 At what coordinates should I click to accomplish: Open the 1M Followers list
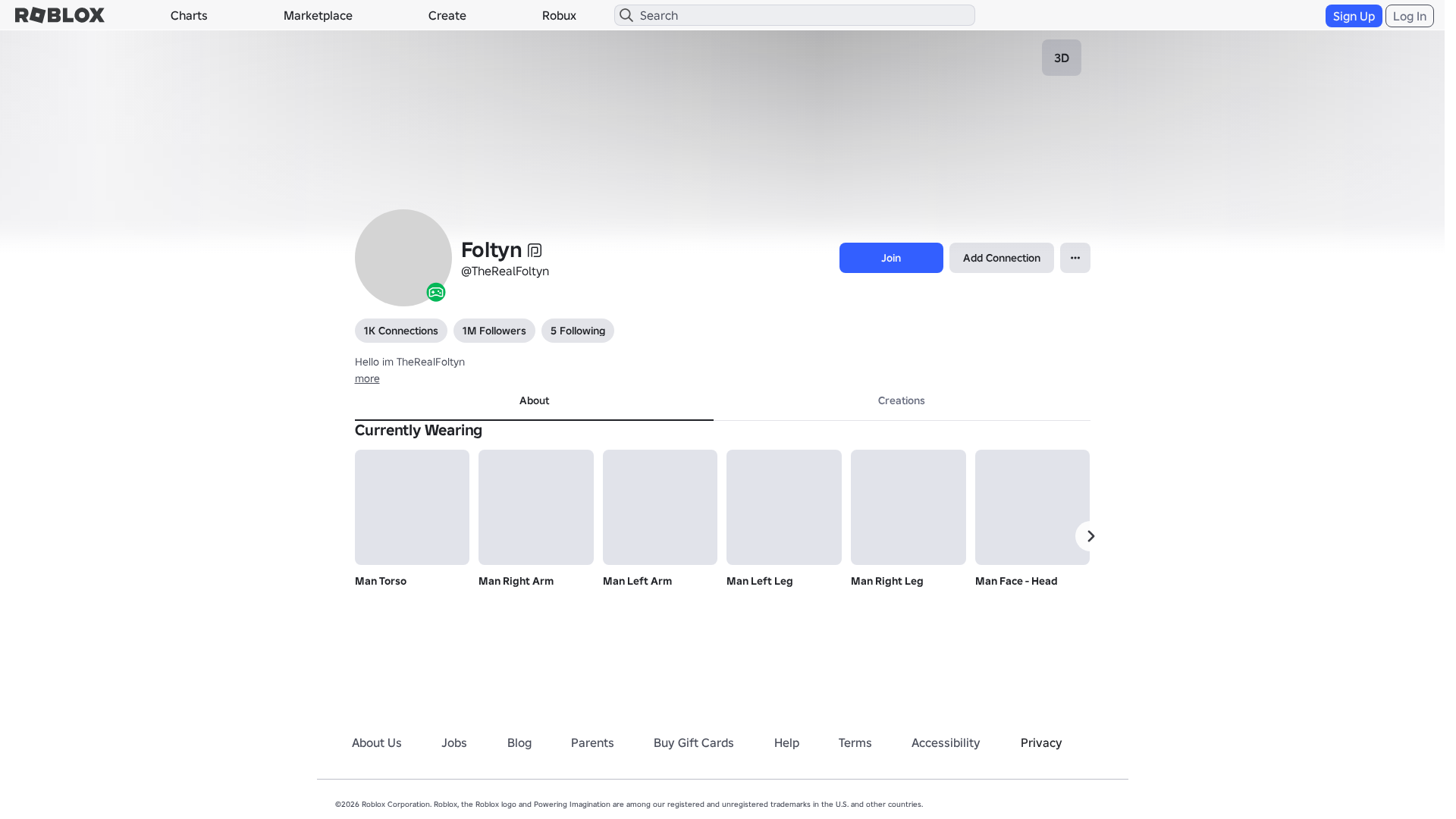pos(494,331)
